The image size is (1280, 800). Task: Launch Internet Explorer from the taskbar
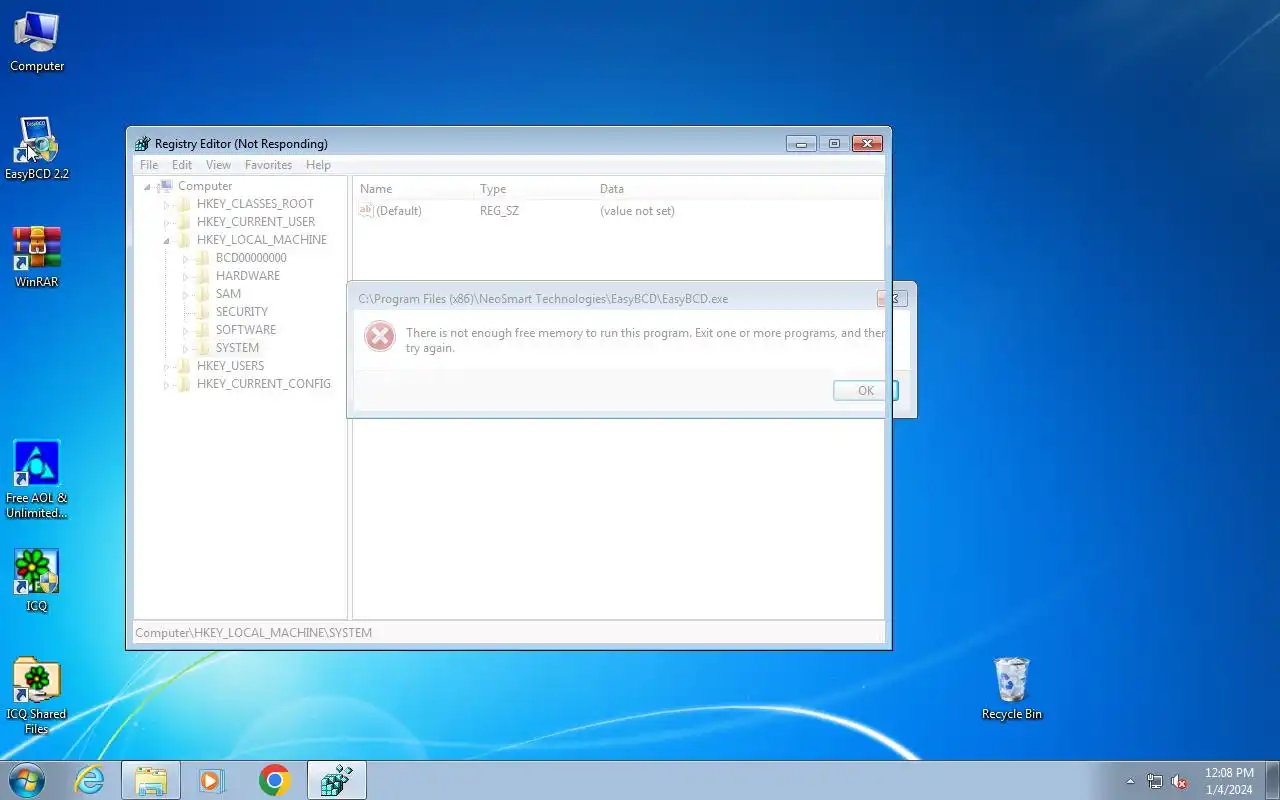(x=90, y=780)
